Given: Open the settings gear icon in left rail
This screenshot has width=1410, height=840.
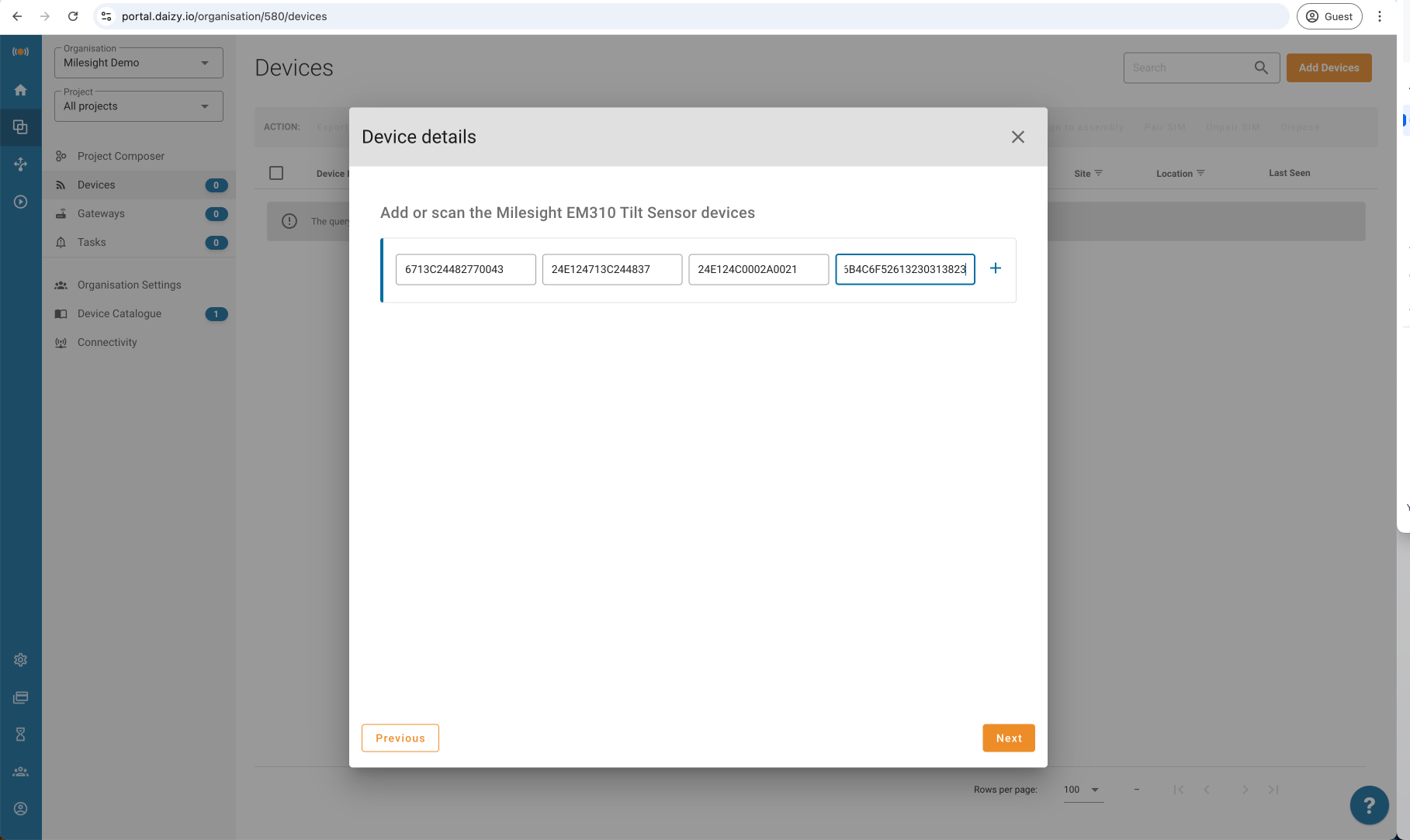Looking at the screenshot, I should click(x=21, y=660).
